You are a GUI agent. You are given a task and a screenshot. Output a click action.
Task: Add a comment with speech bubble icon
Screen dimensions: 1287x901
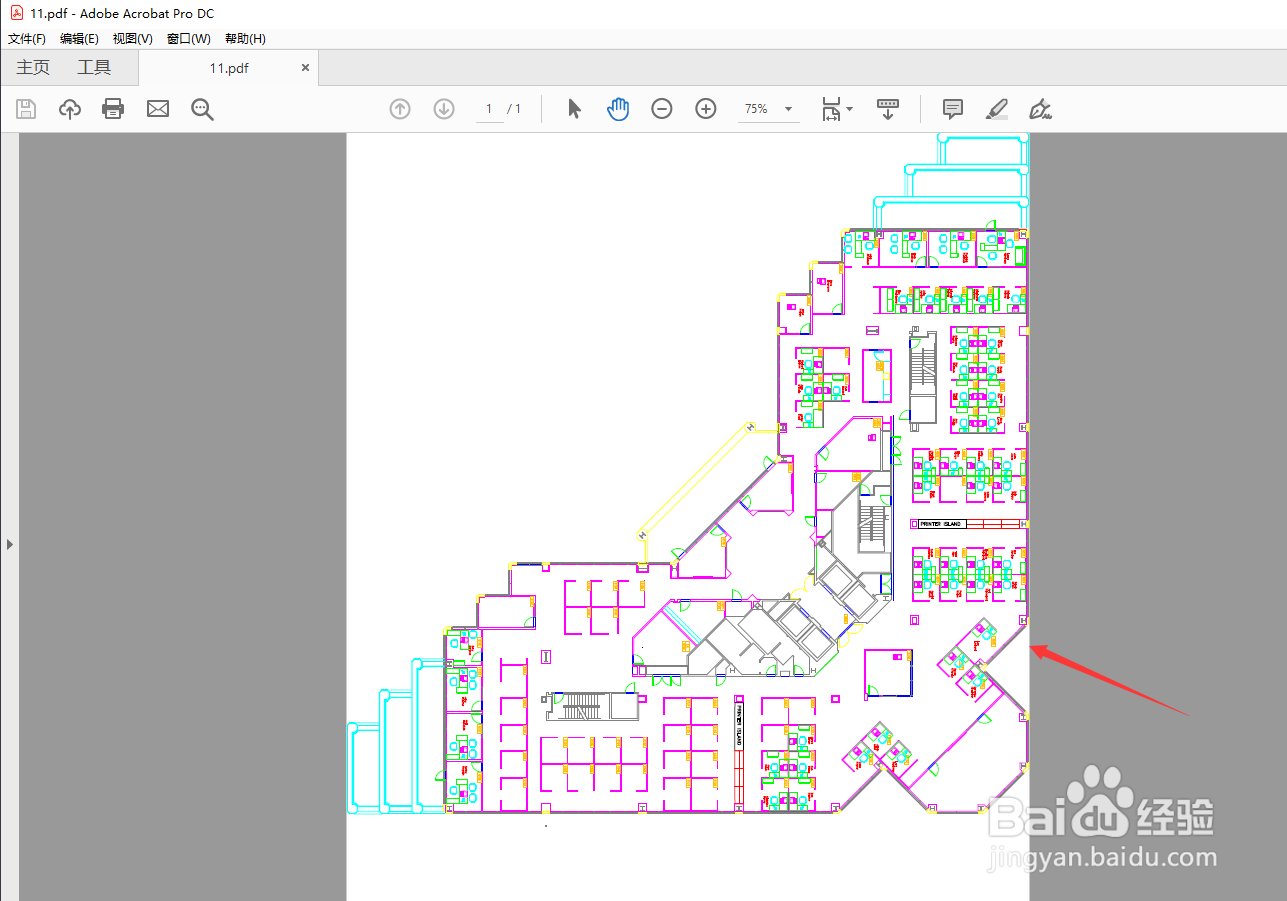coord(953,109)
